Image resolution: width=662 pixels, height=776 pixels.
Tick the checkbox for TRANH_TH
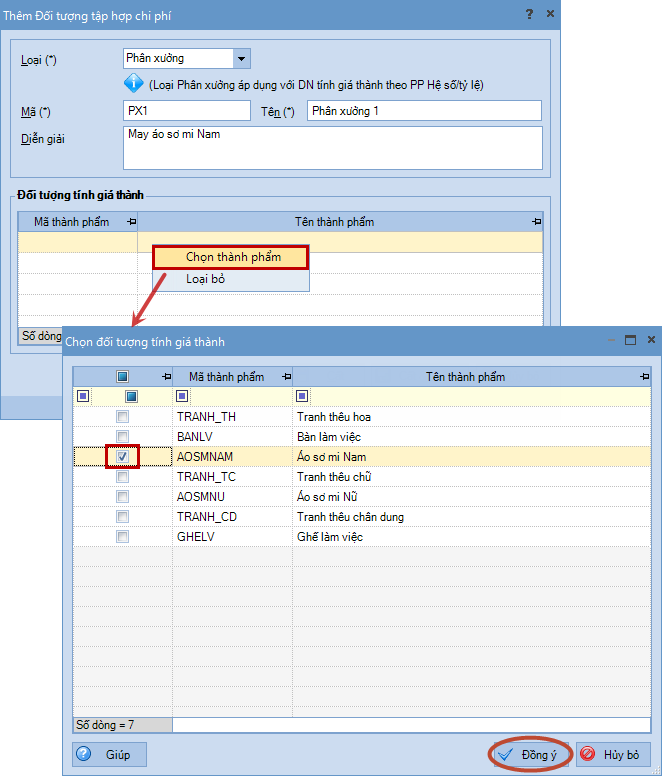[x=122, y=417]
